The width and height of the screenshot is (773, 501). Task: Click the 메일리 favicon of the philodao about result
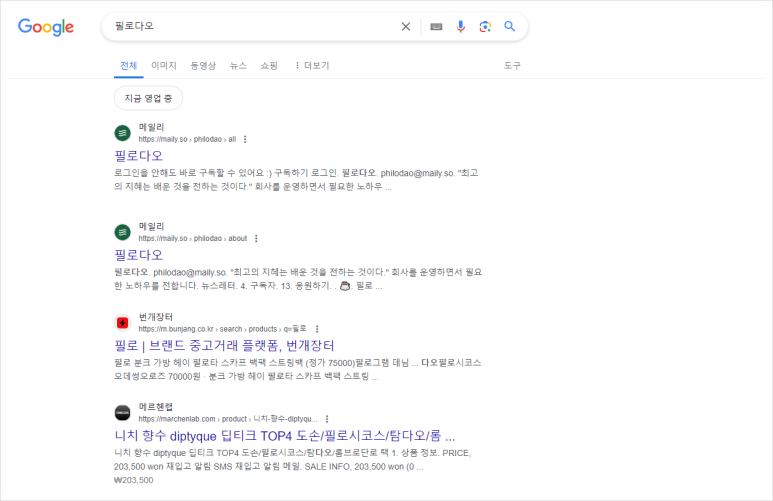pos(123,232)
